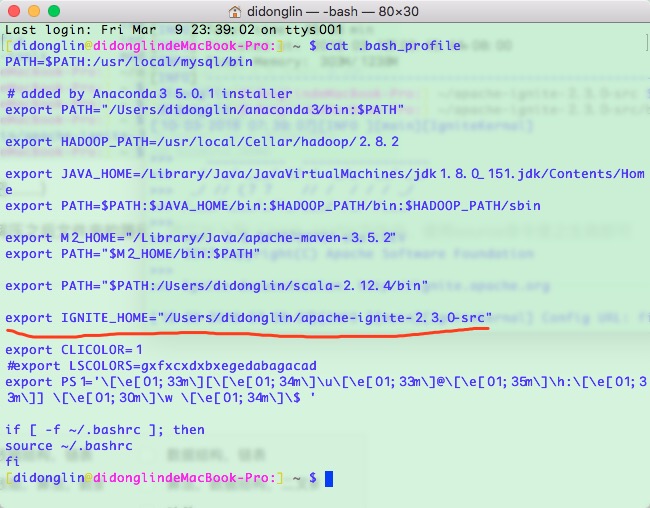Click the '# added by Anaconda3 5.0.1 installer' comment
Viewport: 650px width, 508px height.
(x=150, y=94)
